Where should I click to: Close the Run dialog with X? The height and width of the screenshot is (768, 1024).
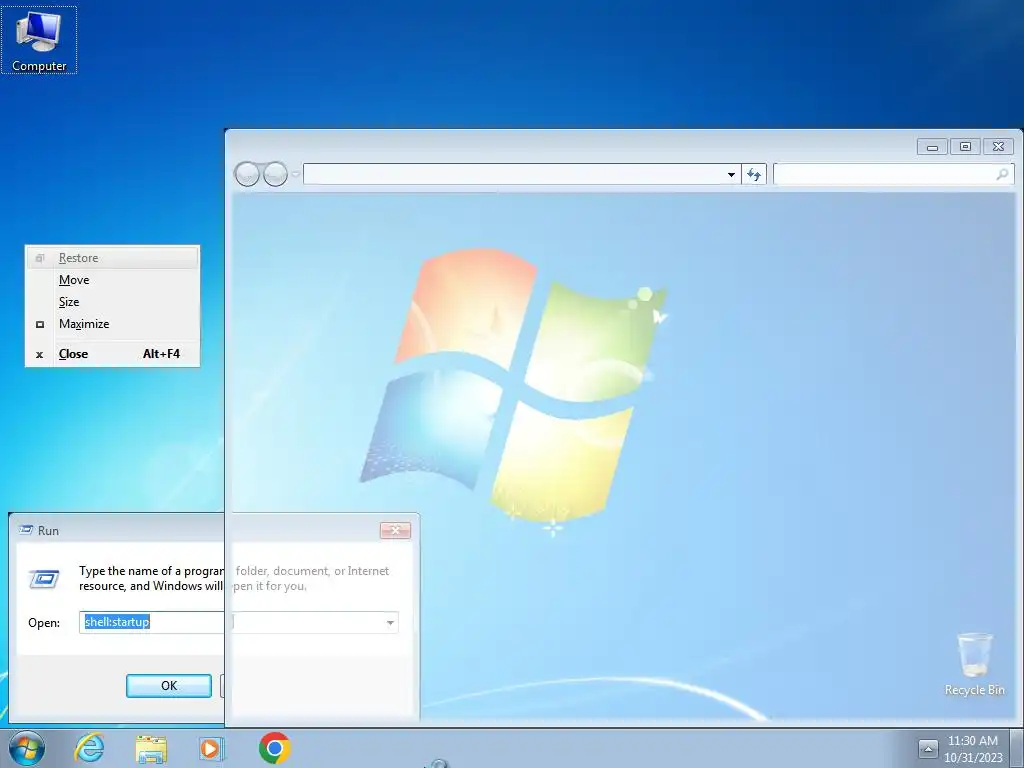coord(395,530)
